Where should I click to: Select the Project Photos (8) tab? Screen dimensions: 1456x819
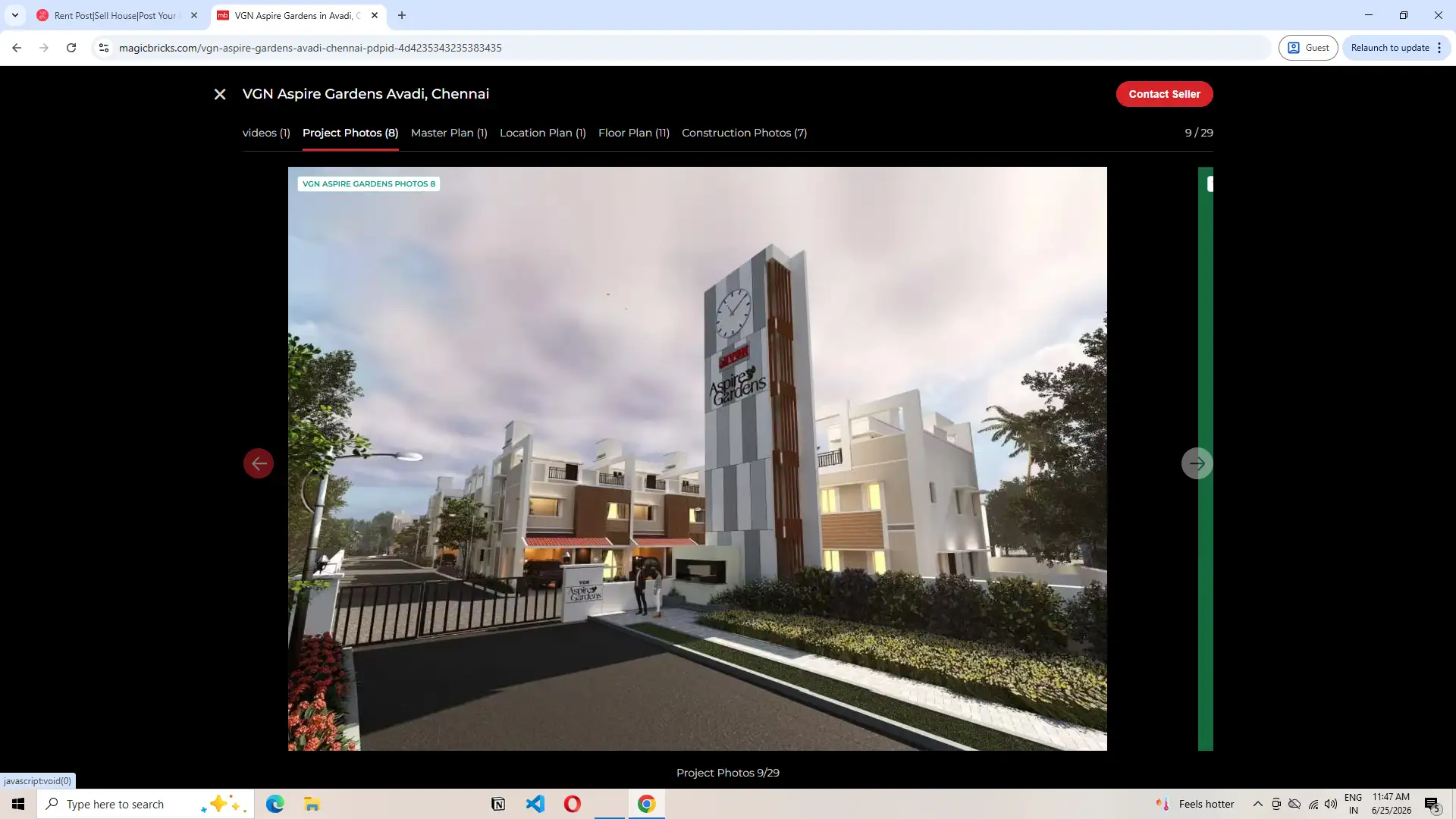pyautogui.click(x=350, y=133)
